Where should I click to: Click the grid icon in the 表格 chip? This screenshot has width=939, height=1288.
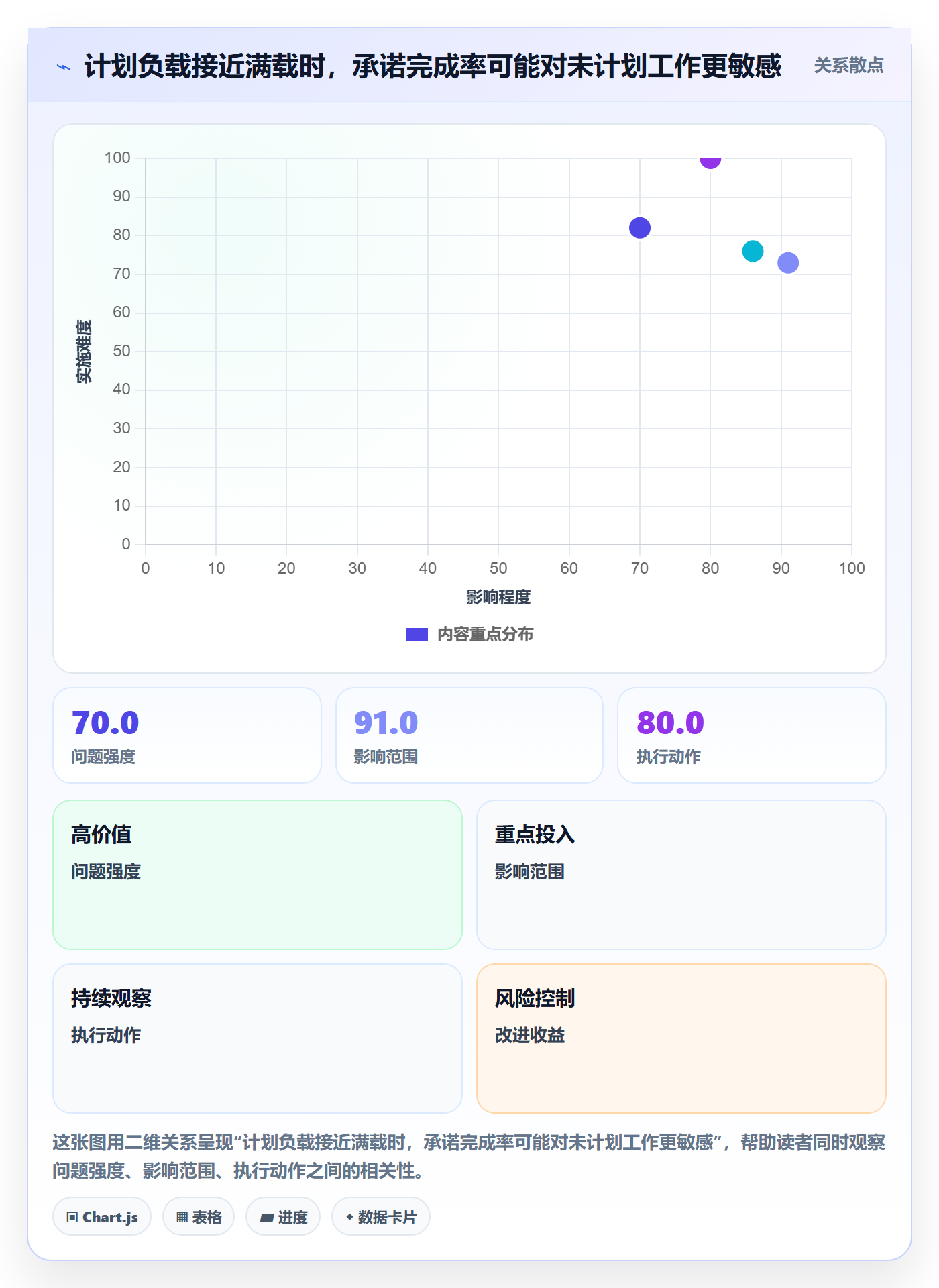point(182,1218)
